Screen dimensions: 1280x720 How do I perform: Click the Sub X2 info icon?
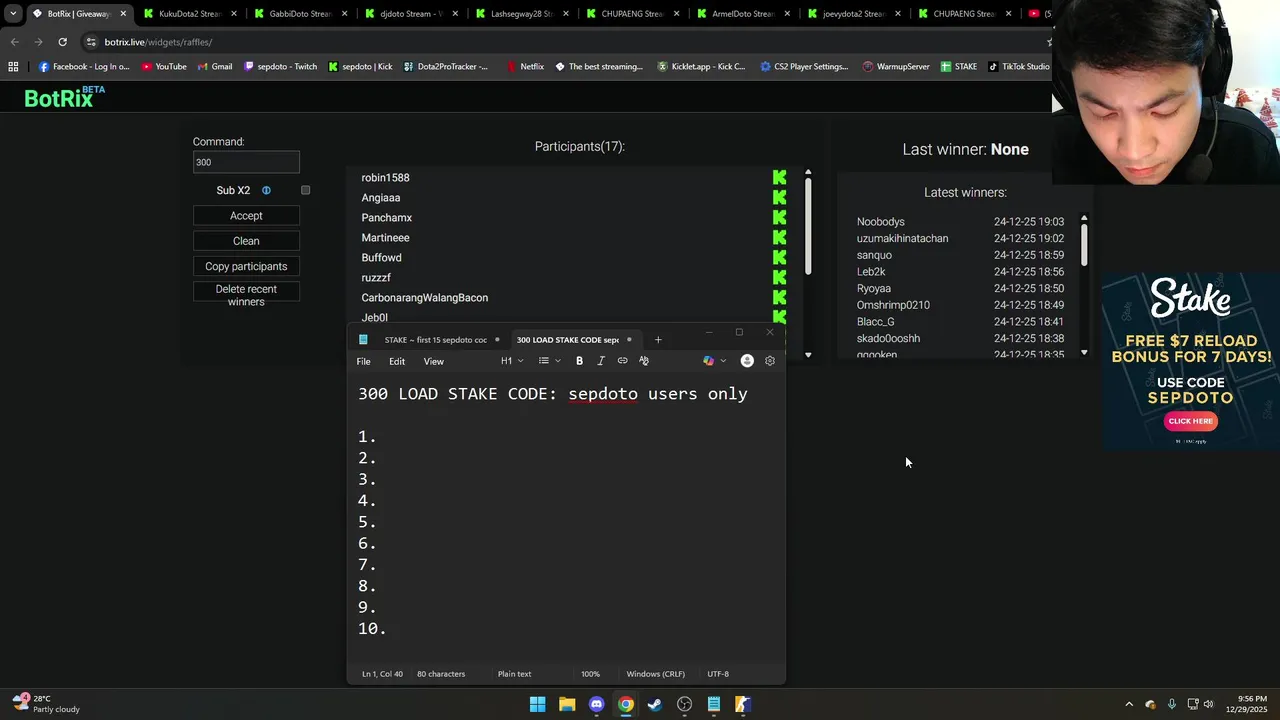(266, 190)
